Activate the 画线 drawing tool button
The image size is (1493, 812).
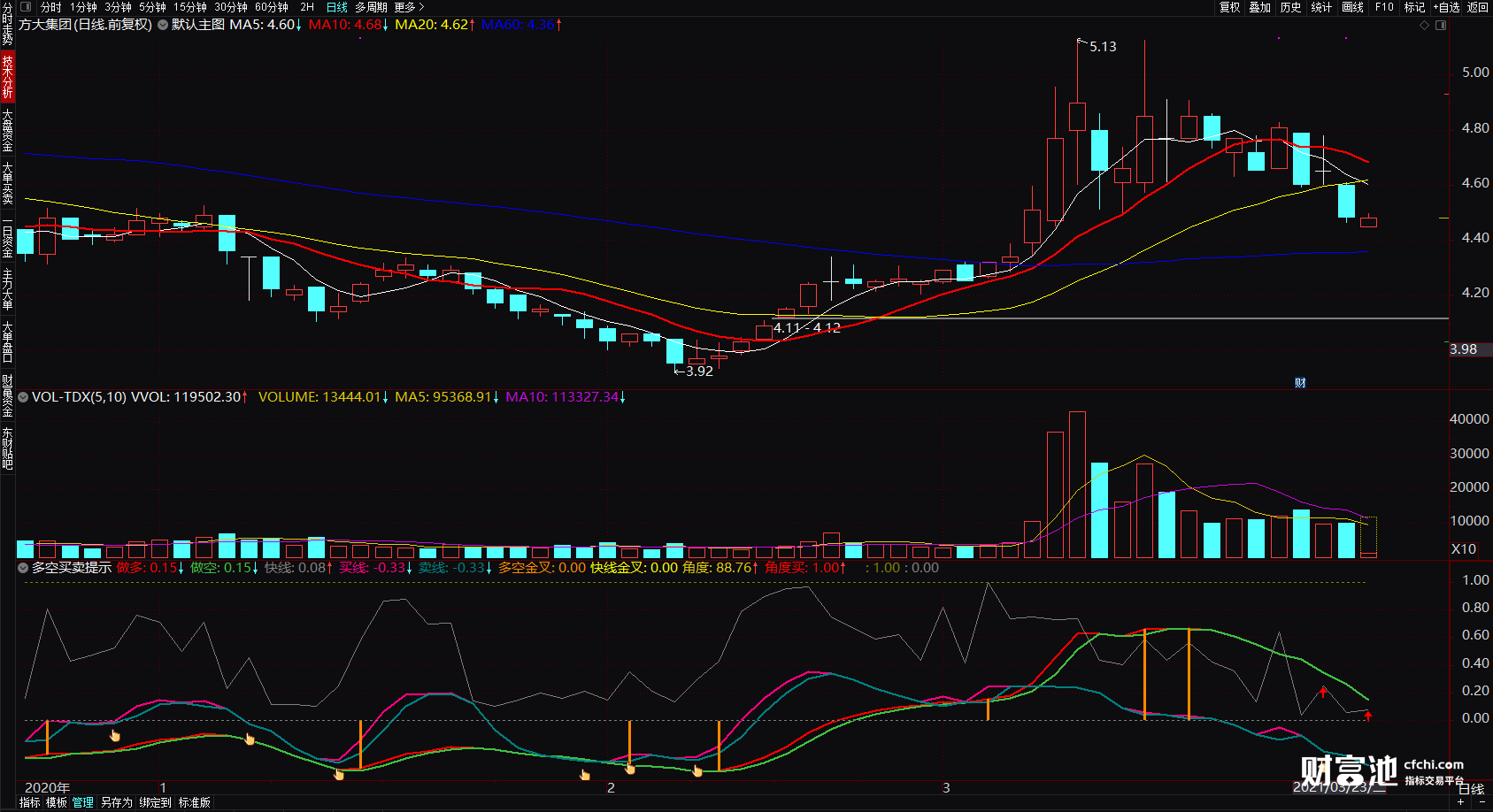(1352, 7)
